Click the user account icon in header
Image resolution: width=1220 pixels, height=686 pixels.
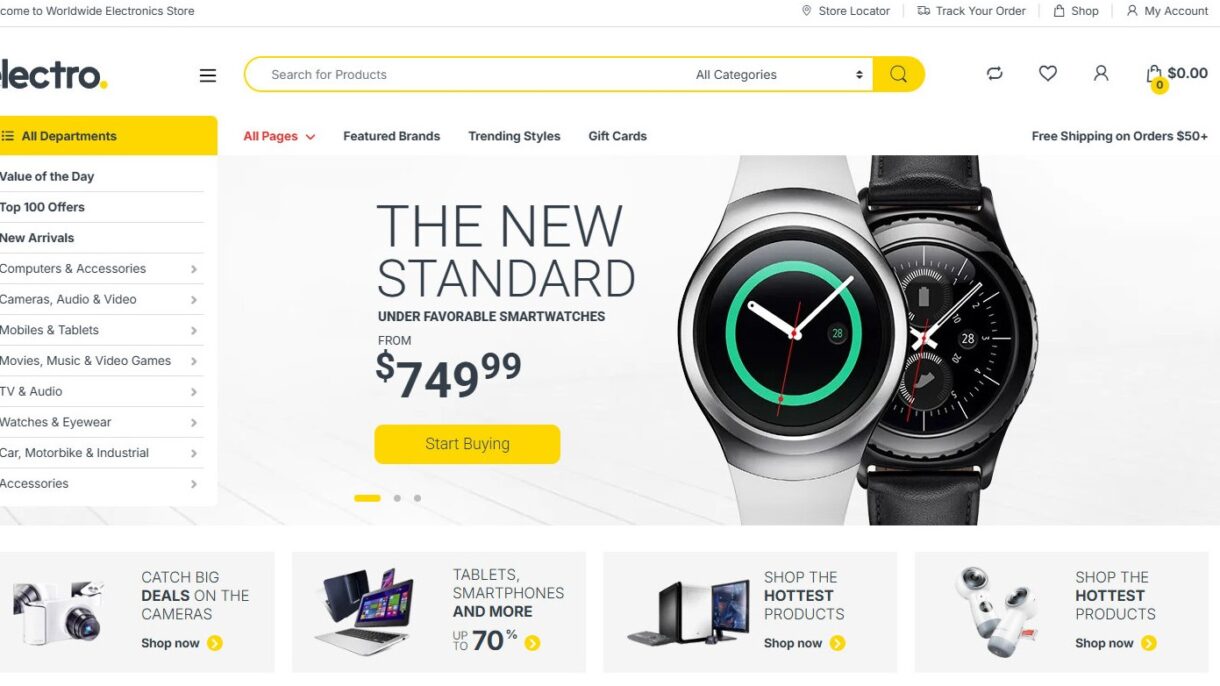[1101, 73]
